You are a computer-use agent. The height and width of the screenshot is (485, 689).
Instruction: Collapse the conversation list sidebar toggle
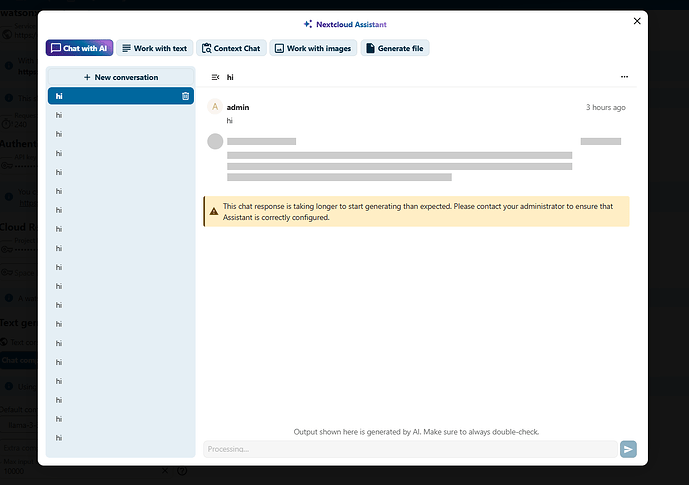coord(215,77)
